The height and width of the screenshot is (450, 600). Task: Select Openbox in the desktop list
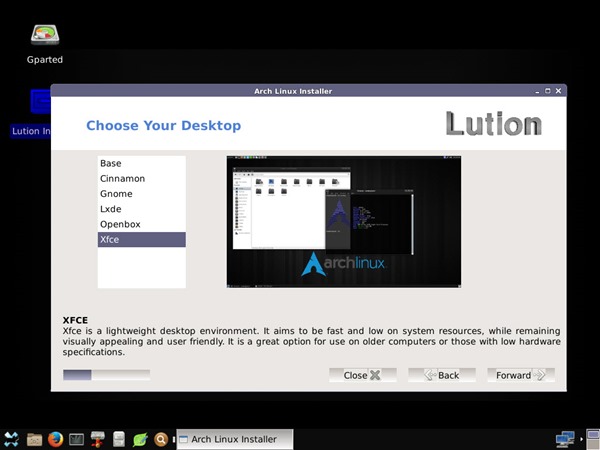142,224
